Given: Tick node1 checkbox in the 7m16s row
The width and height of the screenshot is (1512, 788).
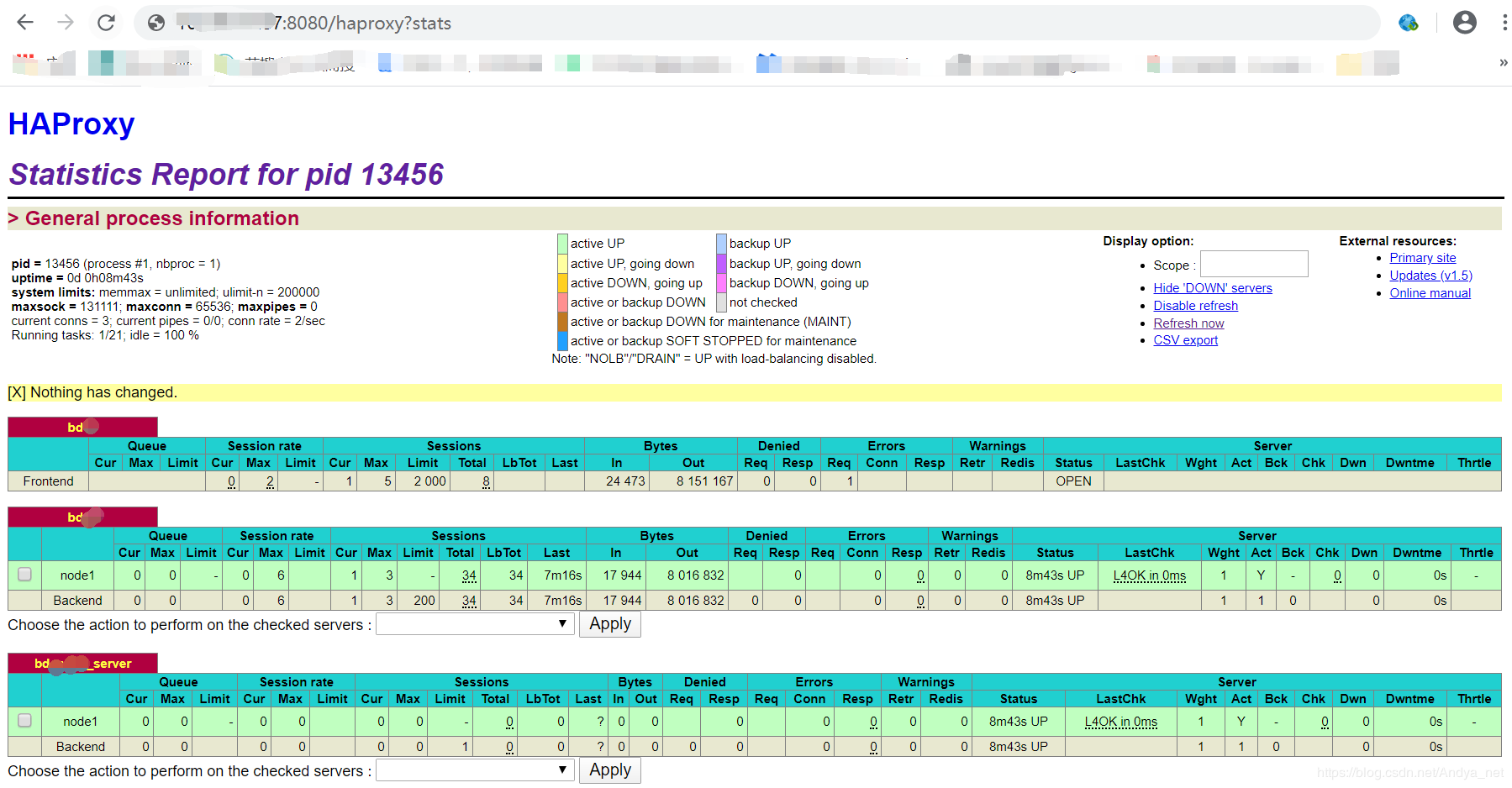Looking at the screenshot, I should (x=25, y=575).
